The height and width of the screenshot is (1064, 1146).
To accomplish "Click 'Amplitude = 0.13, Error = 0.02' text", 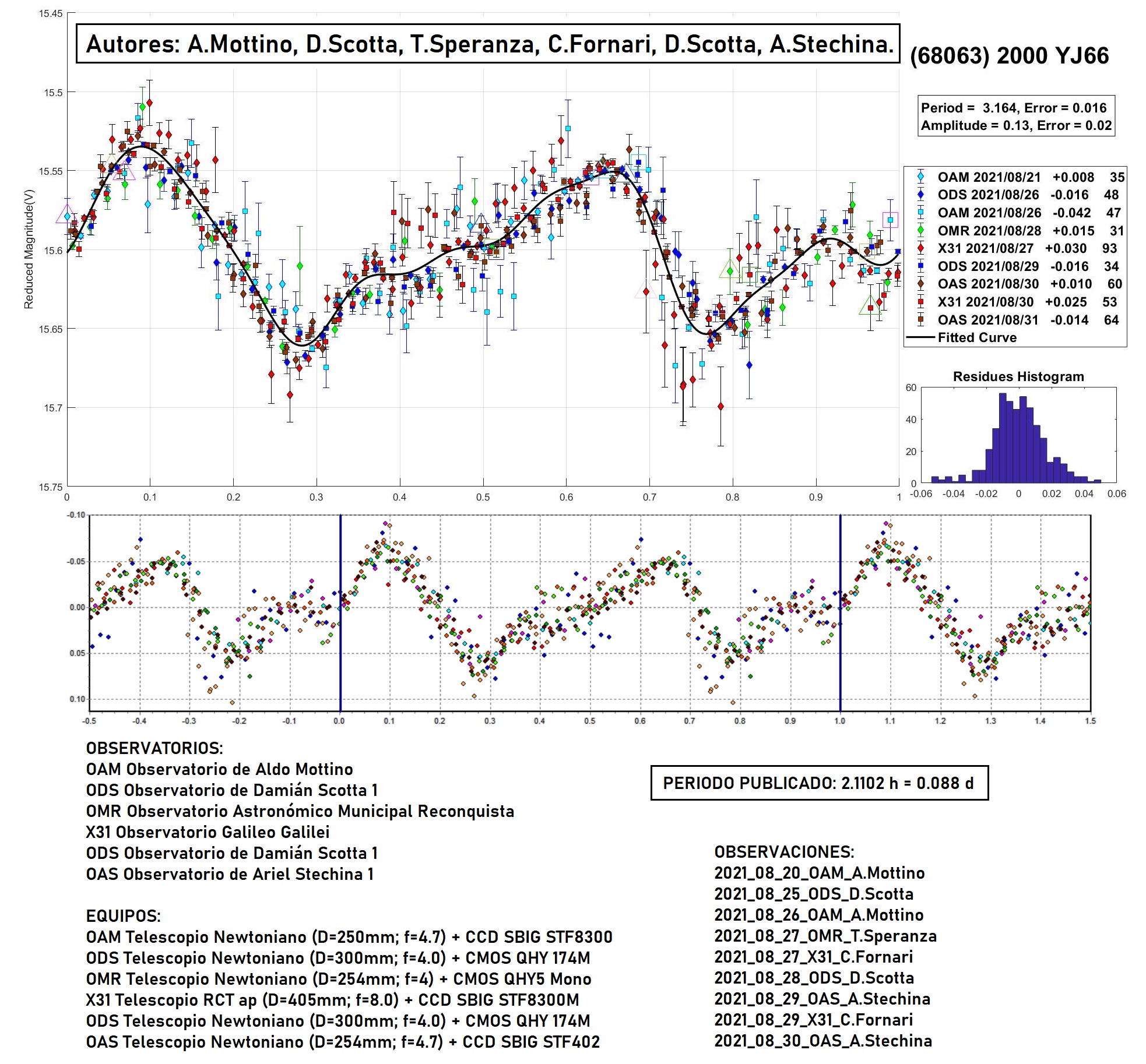I will click(x=1016, y=125).
